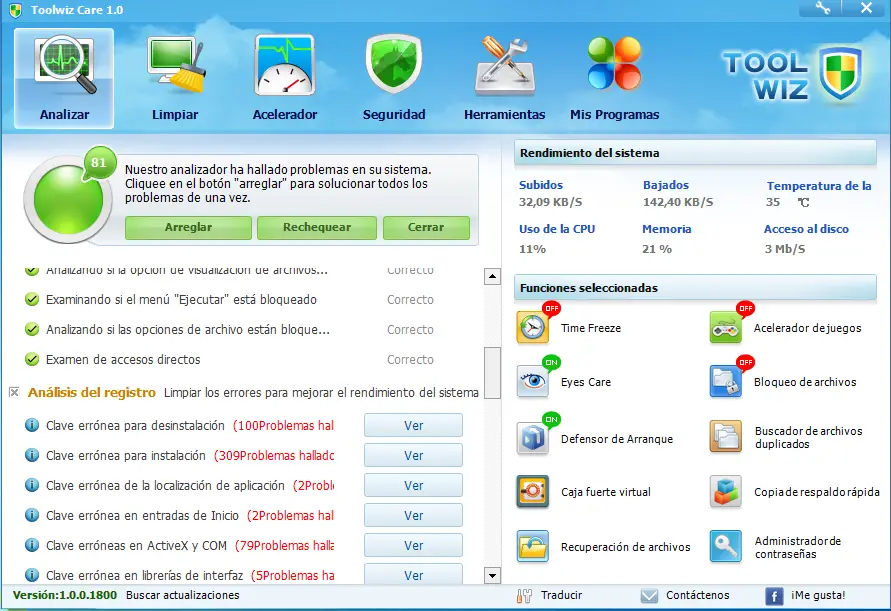Open Buscador de archivos duplicados icon

pyautogui.click(x=726, y=437)
